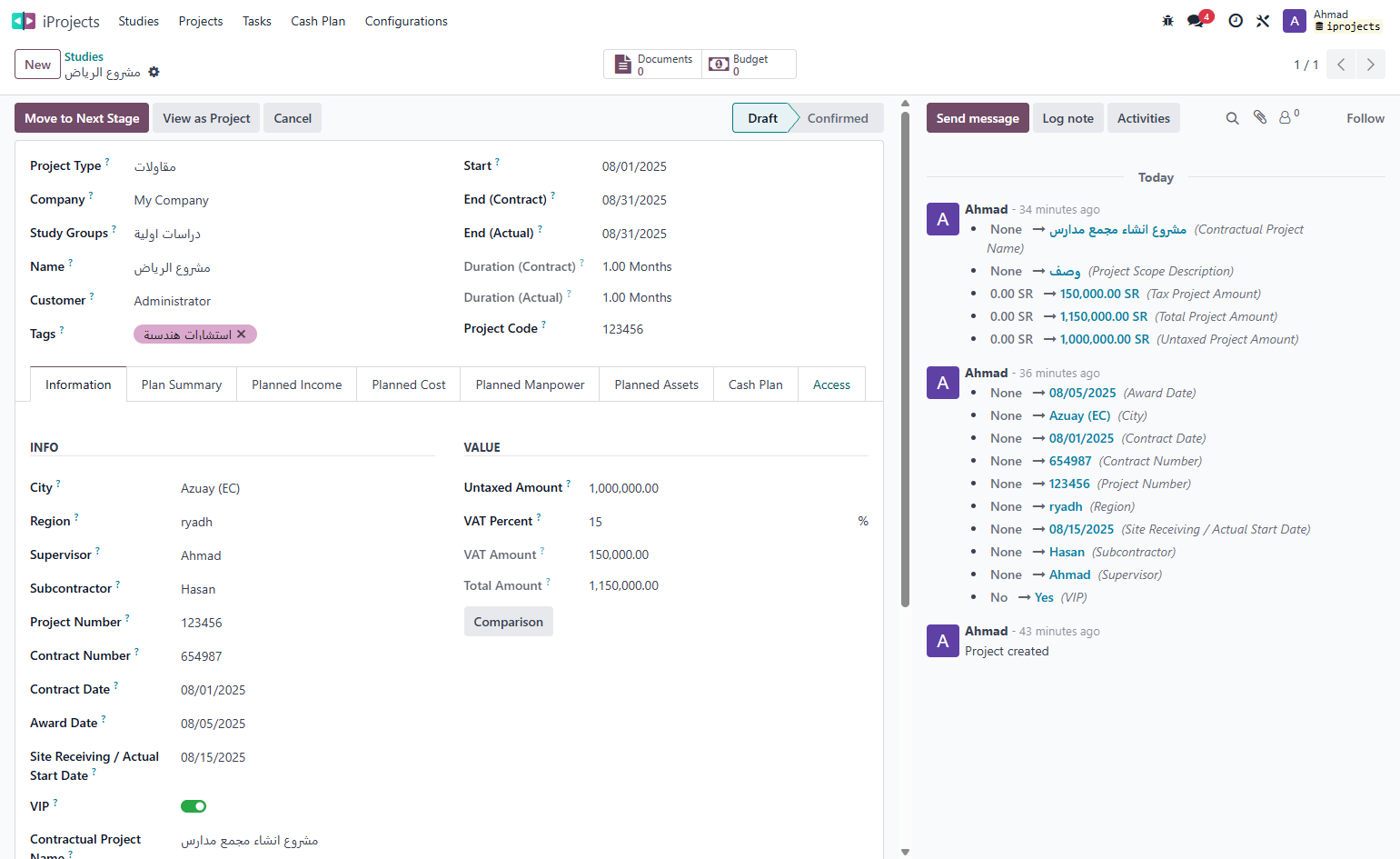Open the debug bug icon menu
The width and height of the screenshot is (1400, 859).
coord(1167,21)
